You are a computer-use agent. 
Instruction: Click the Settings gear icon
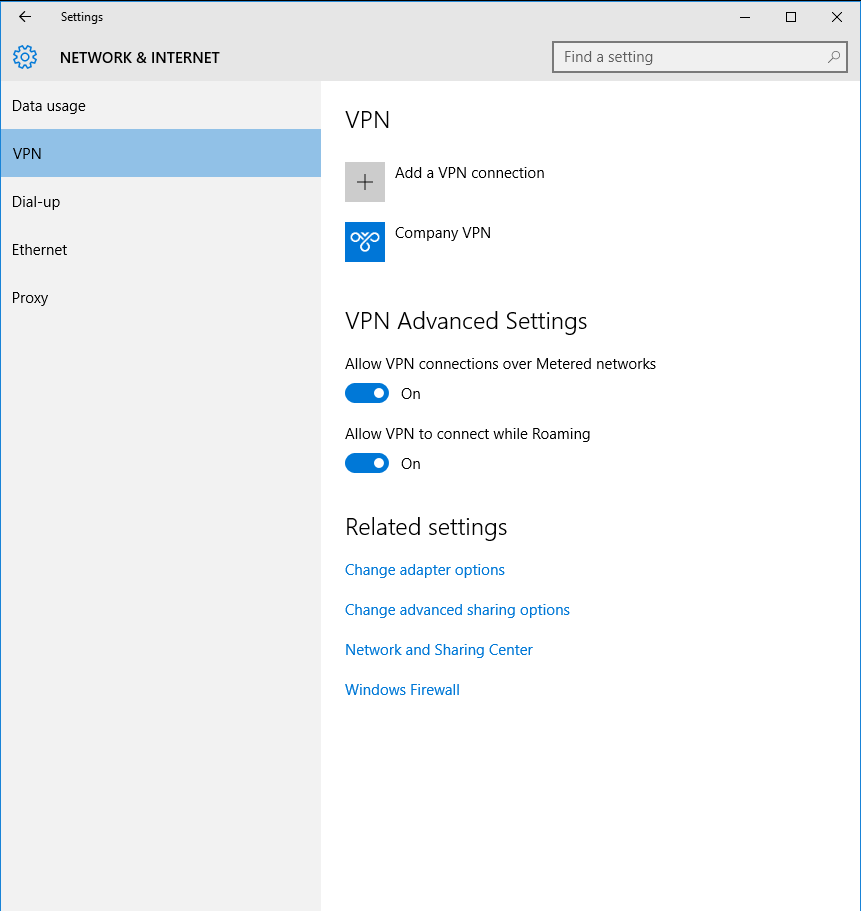coord(25,57)
